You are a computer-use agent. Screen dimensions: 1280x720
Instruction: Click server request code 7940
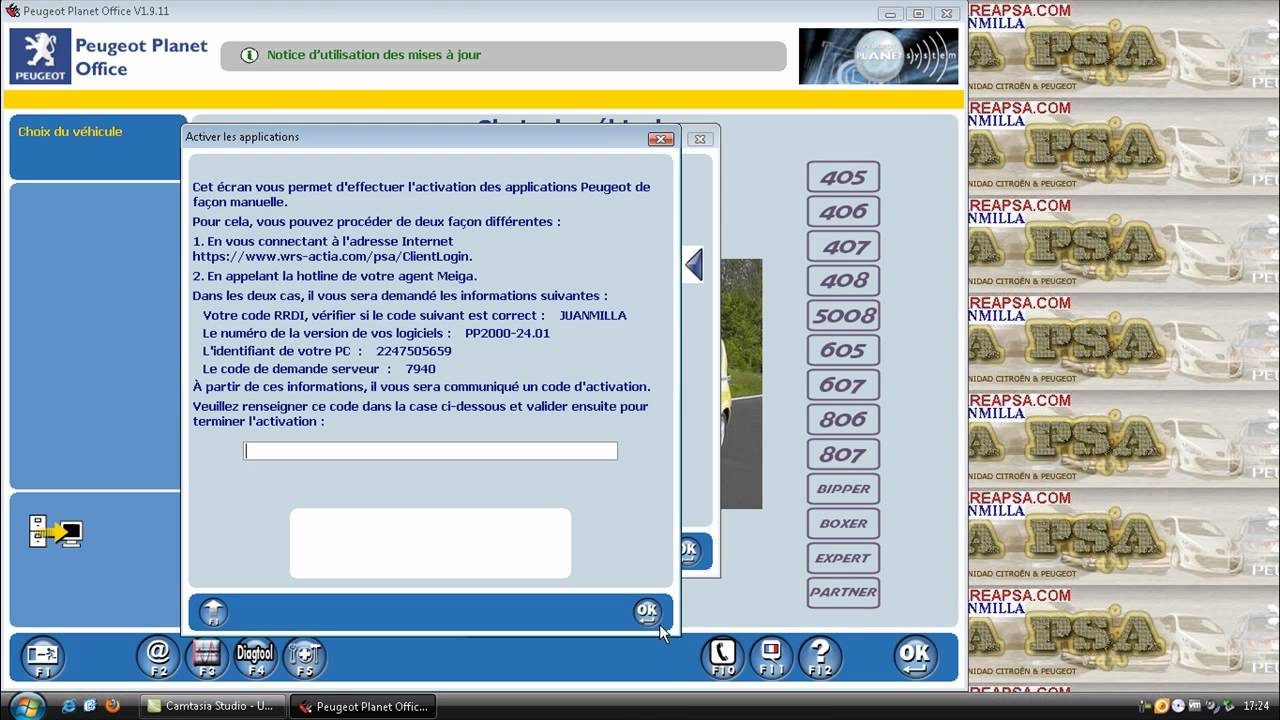(421, 369)
